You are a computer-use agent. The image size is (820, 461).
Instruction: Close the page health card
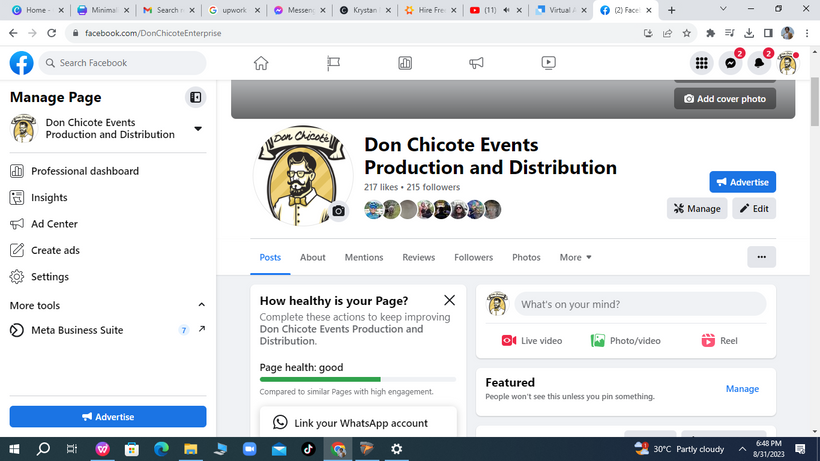tap(449, 300)
